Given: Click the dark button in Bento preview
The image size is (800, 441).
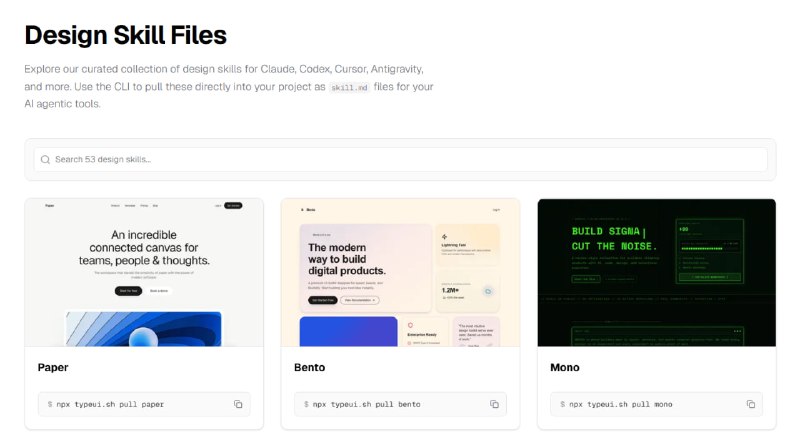Looking at the screenshot, I should pyautogui.click(x=323, y=299).
